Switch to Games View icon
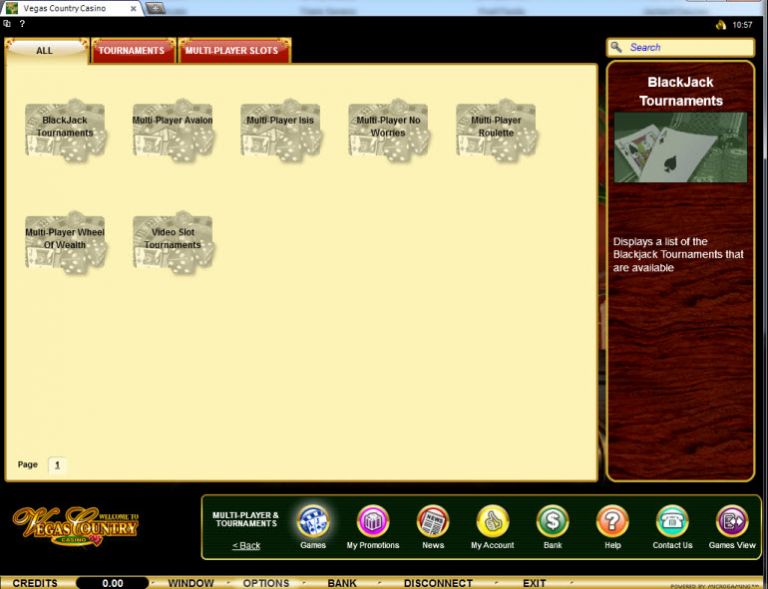Image resolution: width=768 pixels, height=589 pixels. point(732,521)
